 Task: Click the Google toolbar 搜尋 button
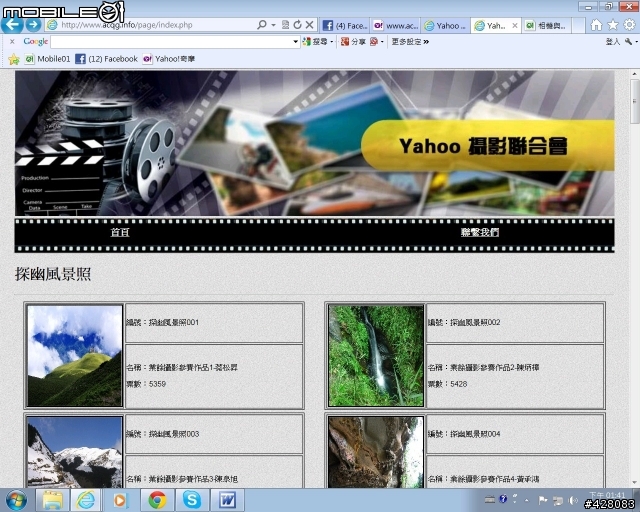(316, 42)
